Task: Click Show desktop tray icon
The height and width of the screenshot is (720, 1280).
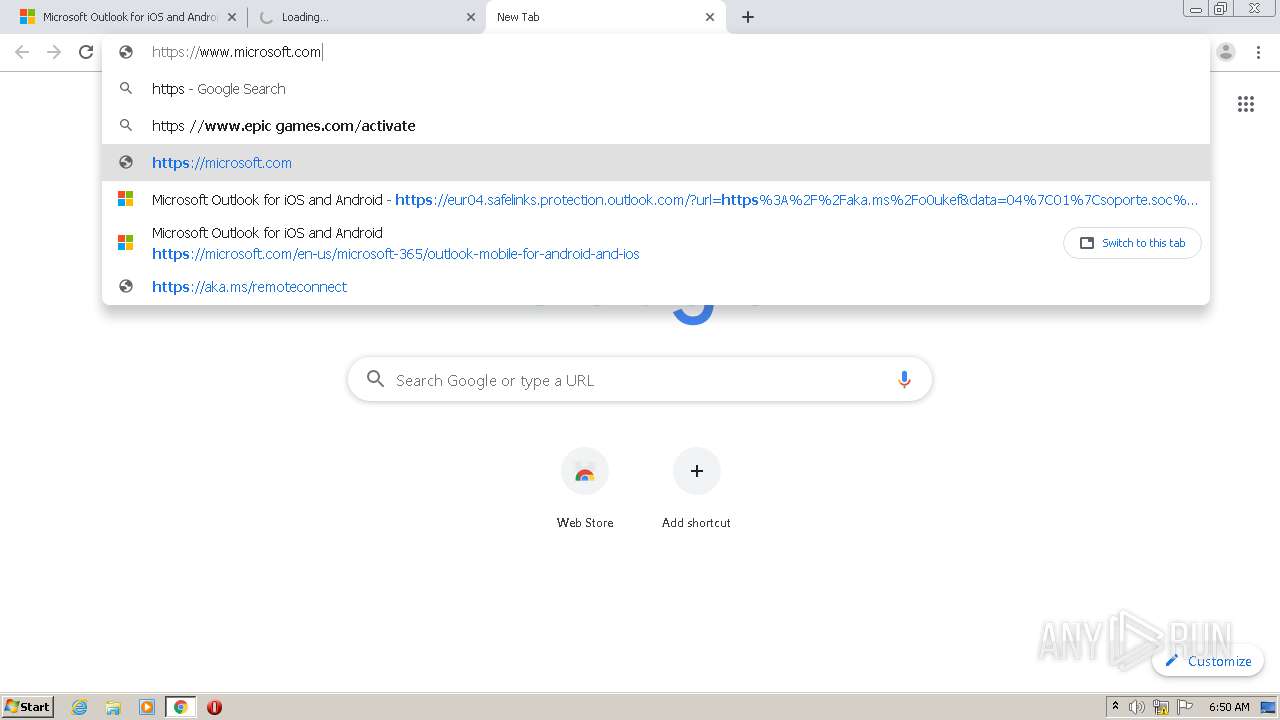Action: click(1268, 707)
